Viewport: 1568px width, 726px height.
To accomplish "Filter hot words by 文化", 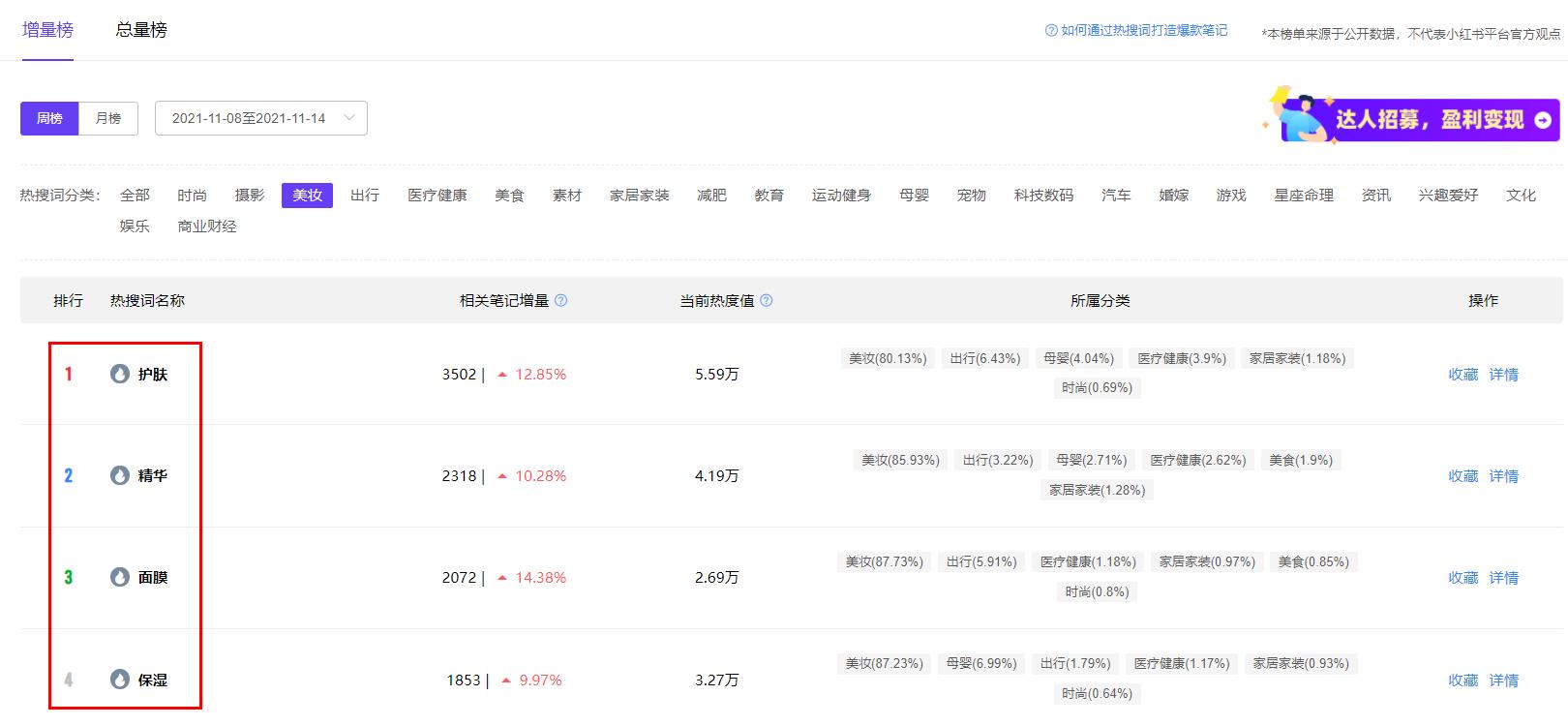I will tap(1521, 196).
